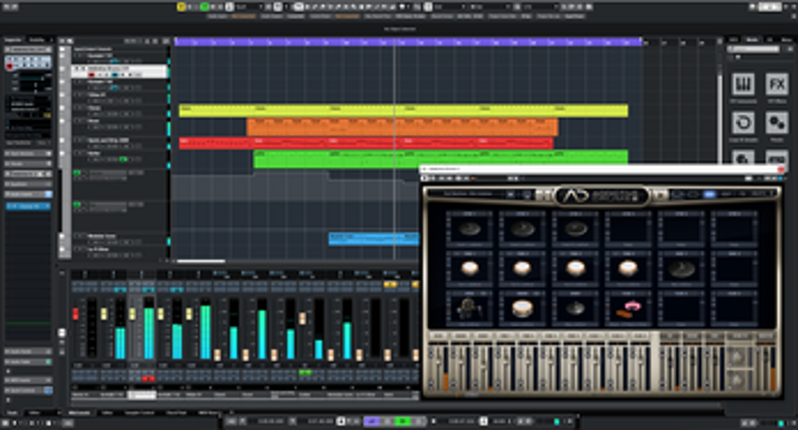Open the Loops and Samples circular-arrow tile
798x430 pixels.
(x=743, y=123)
